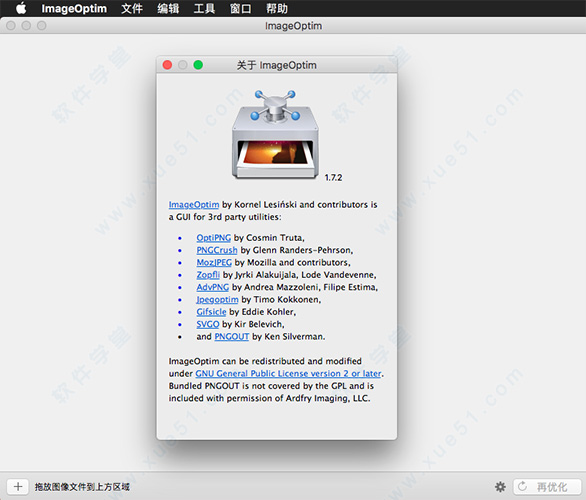586x500 pixels.
Task: Click the 再优化 button
Action: [547, 487]
